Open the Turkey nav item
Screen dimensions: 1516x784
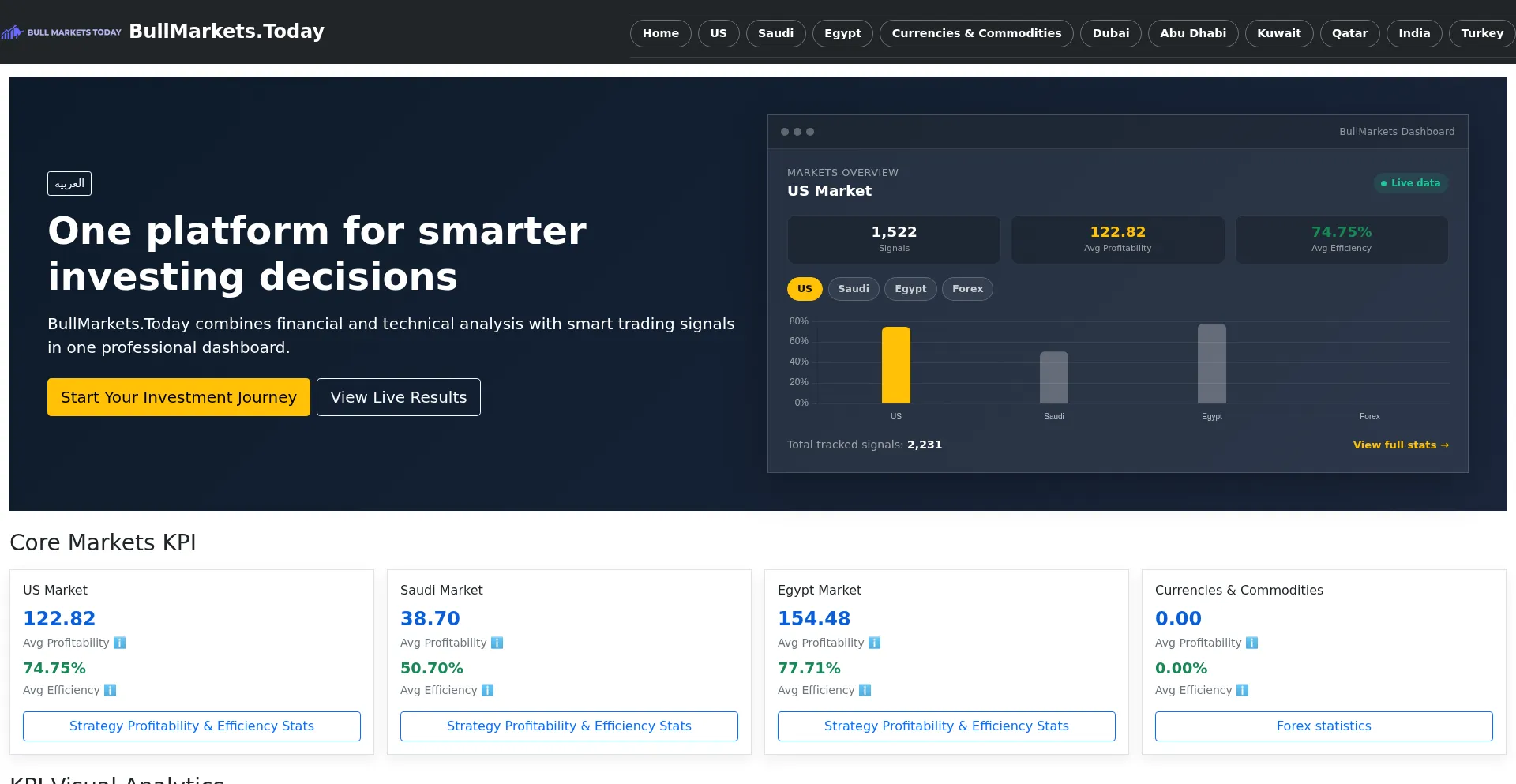[x=1482, y=33]
